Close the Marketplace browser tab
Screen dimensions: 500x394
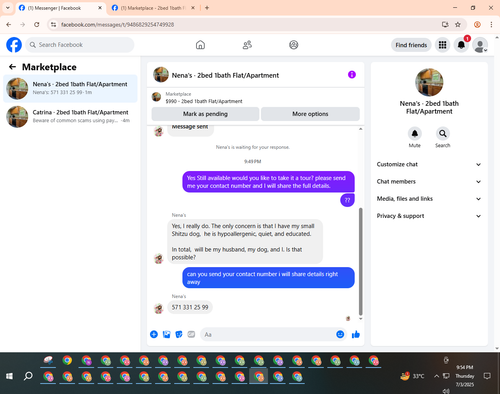point(193,8)
